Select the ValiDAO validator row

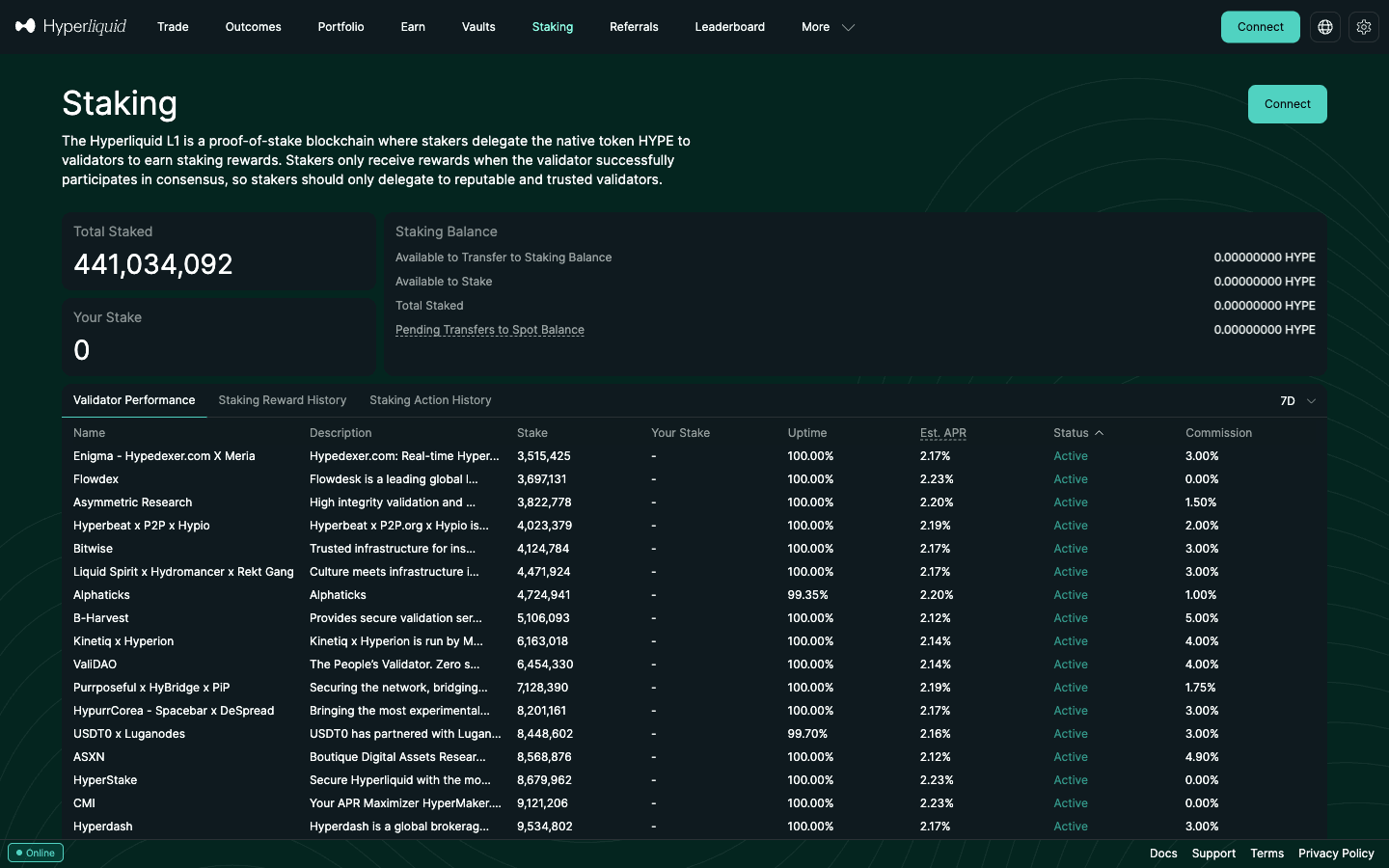694,665
